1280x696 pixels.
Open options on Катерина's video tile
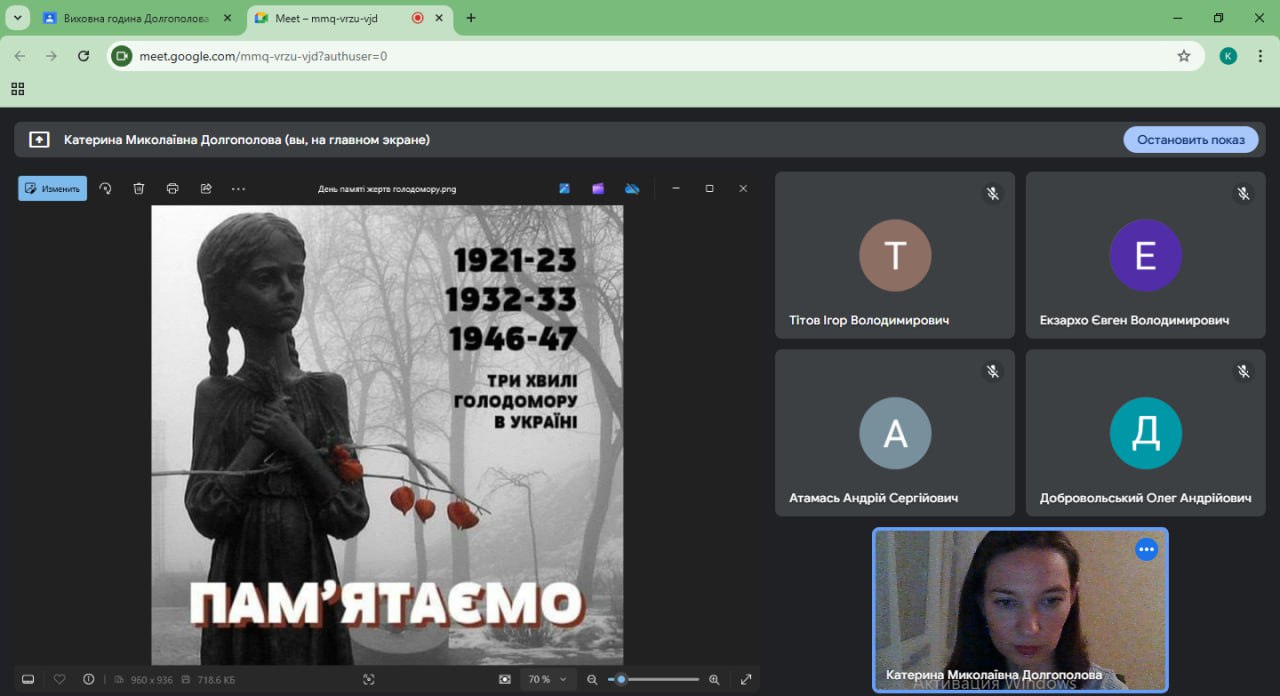pos(1146,549)
